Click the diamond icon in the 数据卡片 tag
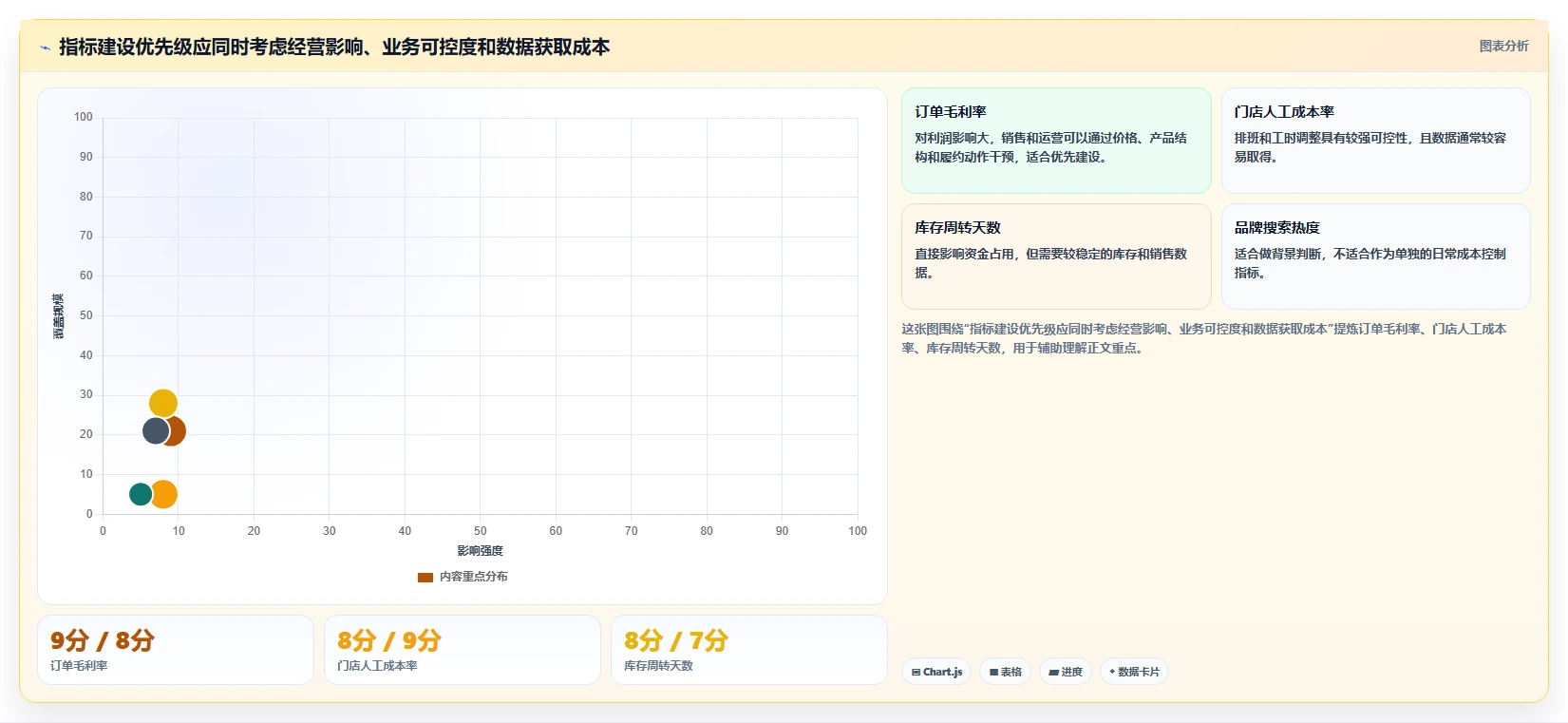 pyautogui.click(x=1112, y=672)
